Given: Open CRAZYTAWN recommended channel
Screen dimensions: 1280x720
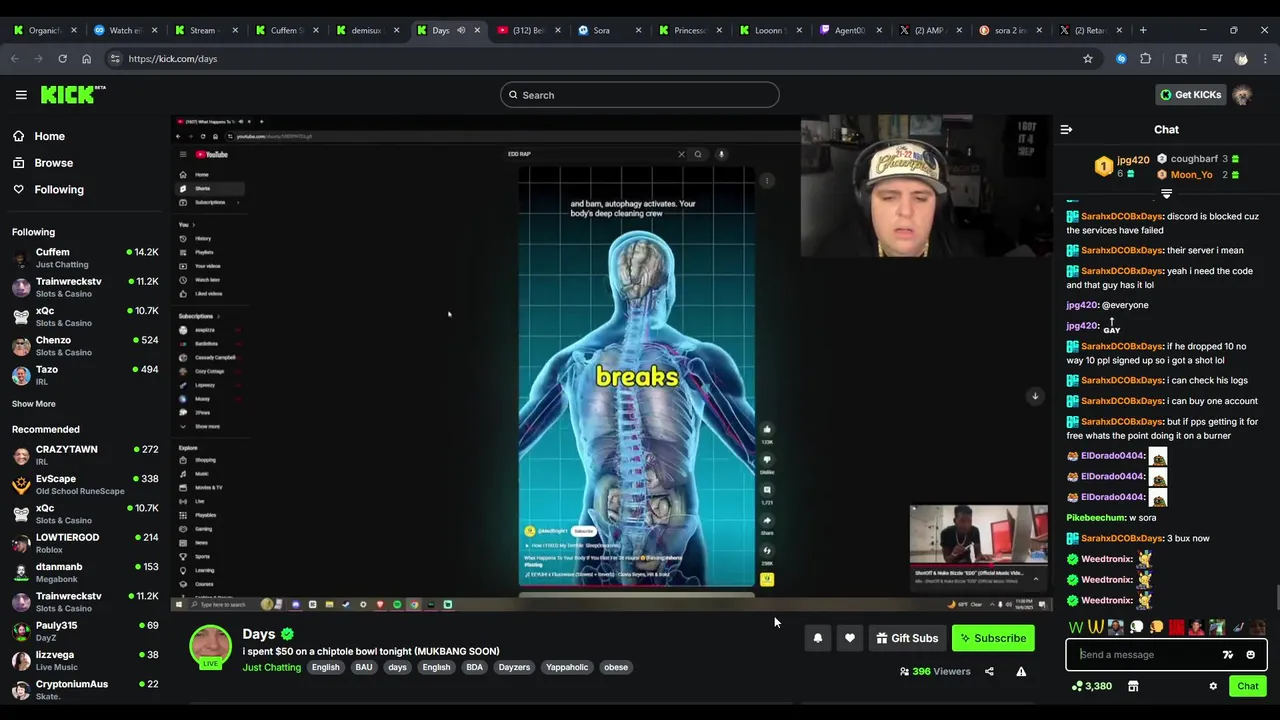Looking at the screenshot, I should coord(85,455).
